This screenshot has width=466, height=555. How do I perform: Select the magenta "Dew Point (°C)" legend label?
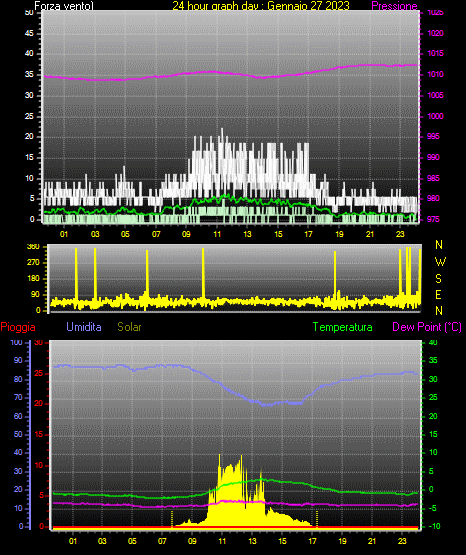coord(427,327)
